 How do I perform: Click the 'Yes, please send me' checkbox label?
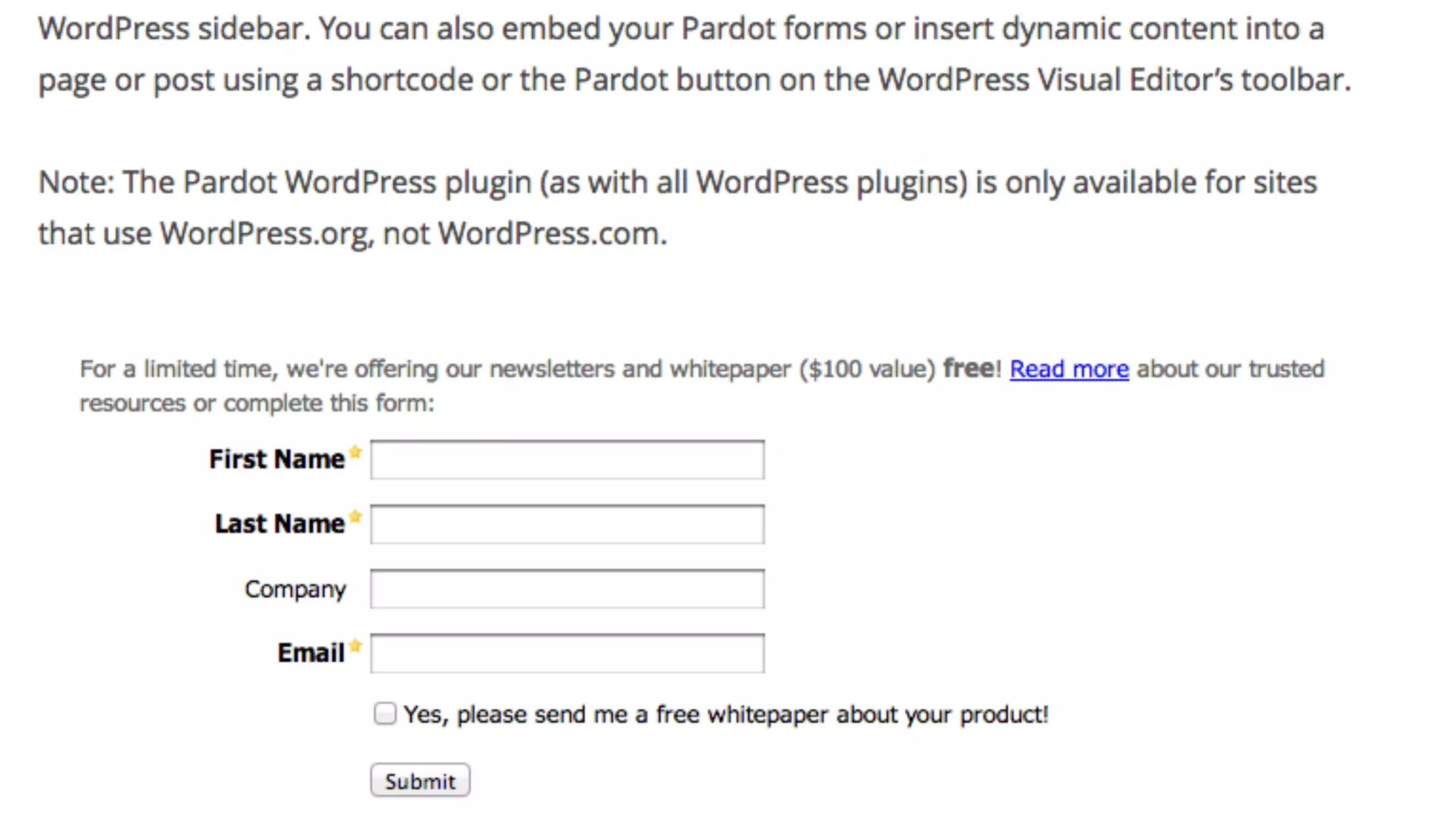725,714
